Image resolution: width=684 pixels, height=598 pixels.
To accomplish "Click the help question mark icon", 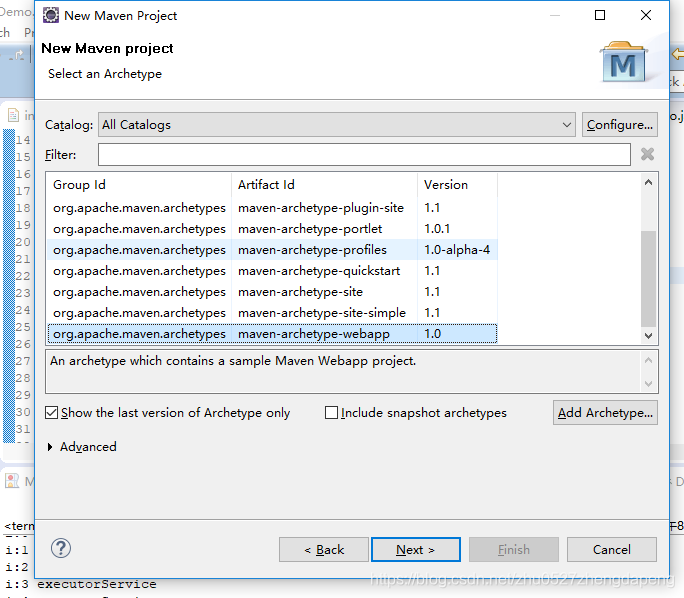I will coord(61,548).
